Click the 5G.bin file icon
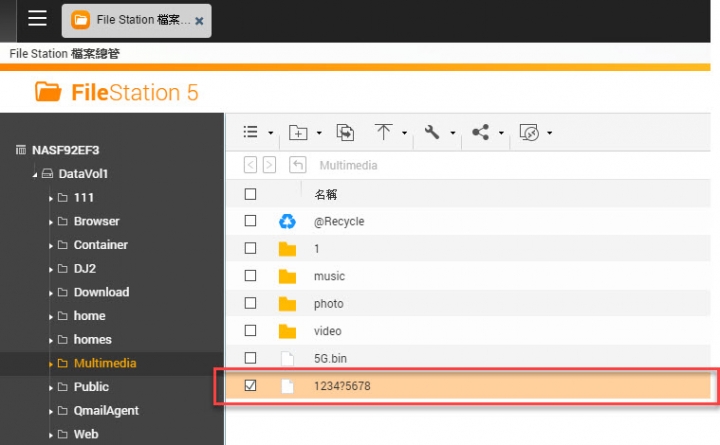 287,358
